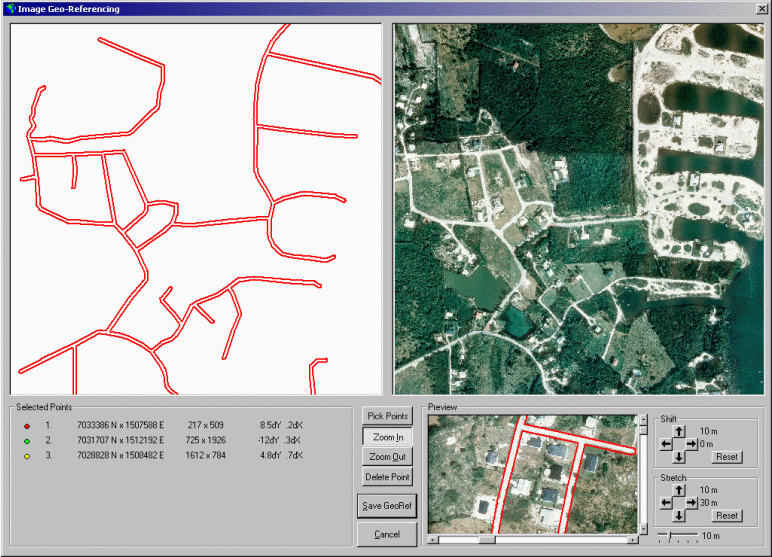The image size is (772, 557).
Task: Click the Shift down arrow
Action: coord(680,457)
